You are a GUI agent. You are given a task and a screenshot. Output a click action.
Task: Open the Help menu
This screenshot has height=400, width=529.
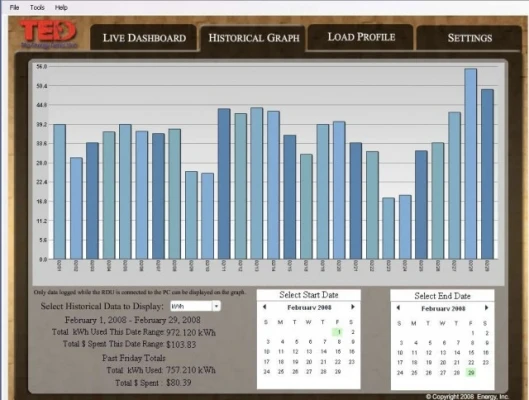coord(61,7)
